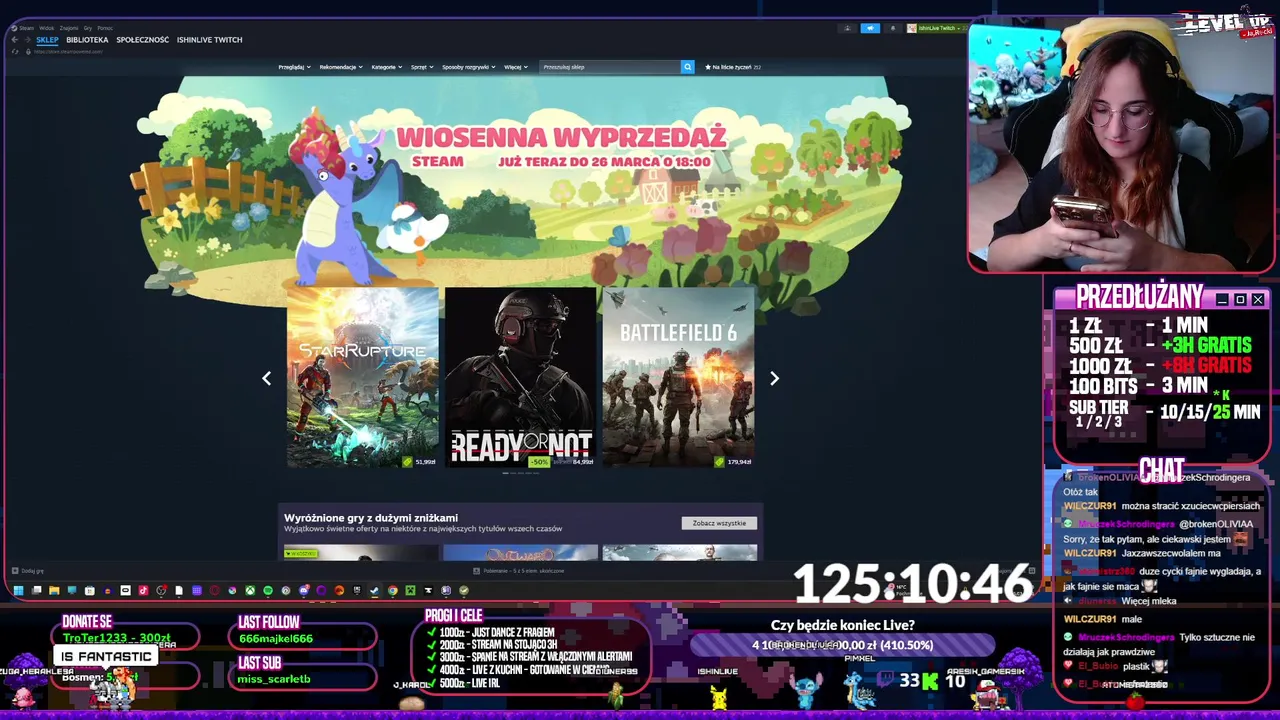The width and height of the screenshot is (1280, 720).
Task: Show next carousel games with right arrow
Action: pyautogui.click(x=774, y=378)
